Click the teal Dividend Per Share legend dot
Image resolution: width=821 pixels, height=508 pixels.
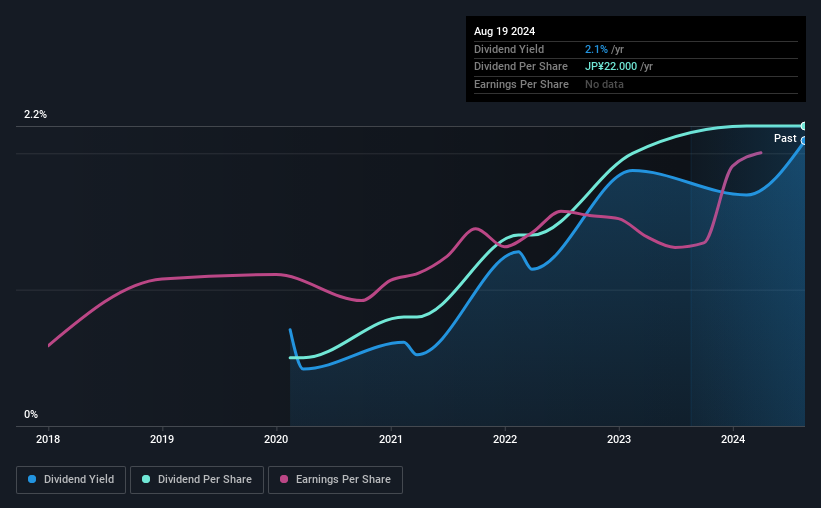point(146,479)
